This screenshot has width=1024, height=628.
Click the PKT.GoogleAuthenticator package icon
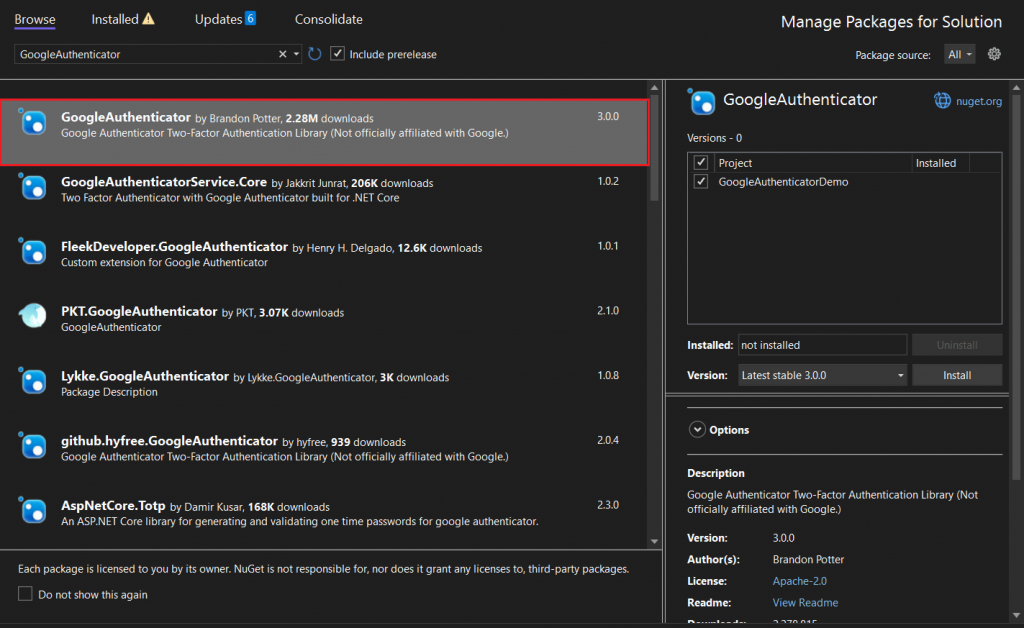pyautogui.click(x=33, y=316)
